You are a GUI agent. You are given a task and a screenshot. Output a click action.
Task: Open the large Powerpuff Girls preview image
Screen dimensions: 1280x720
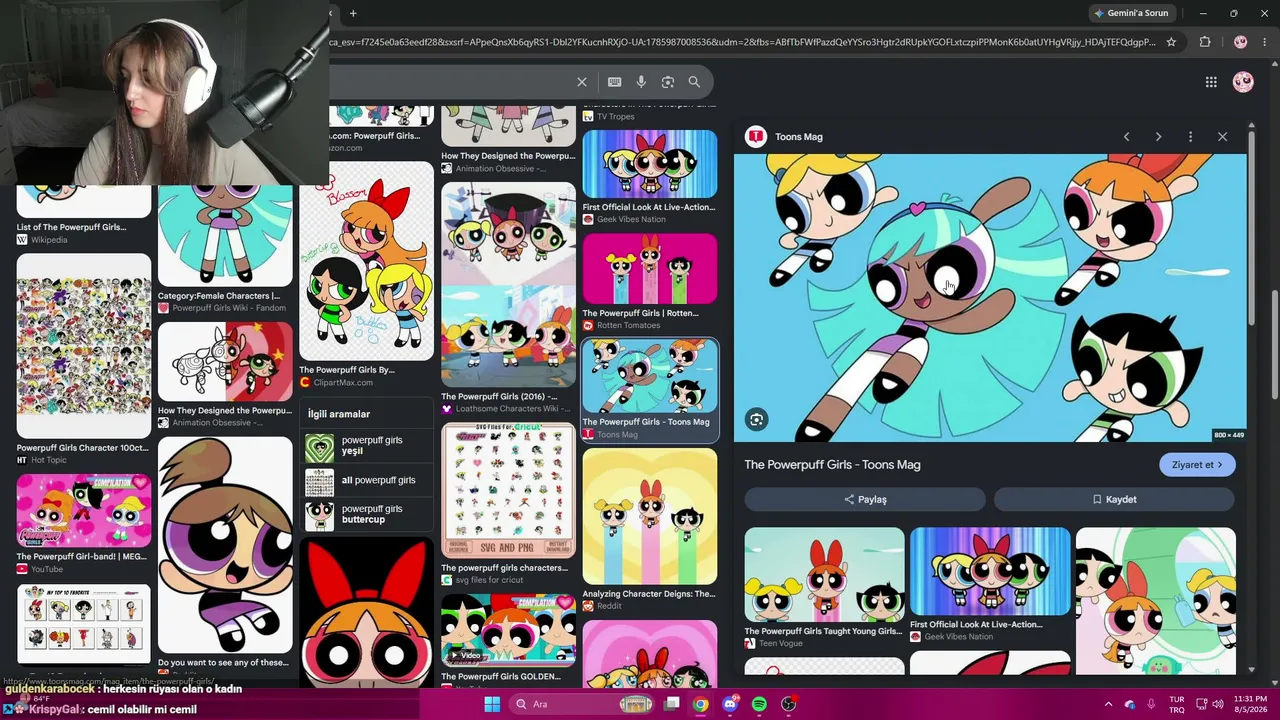click(990, 298)
